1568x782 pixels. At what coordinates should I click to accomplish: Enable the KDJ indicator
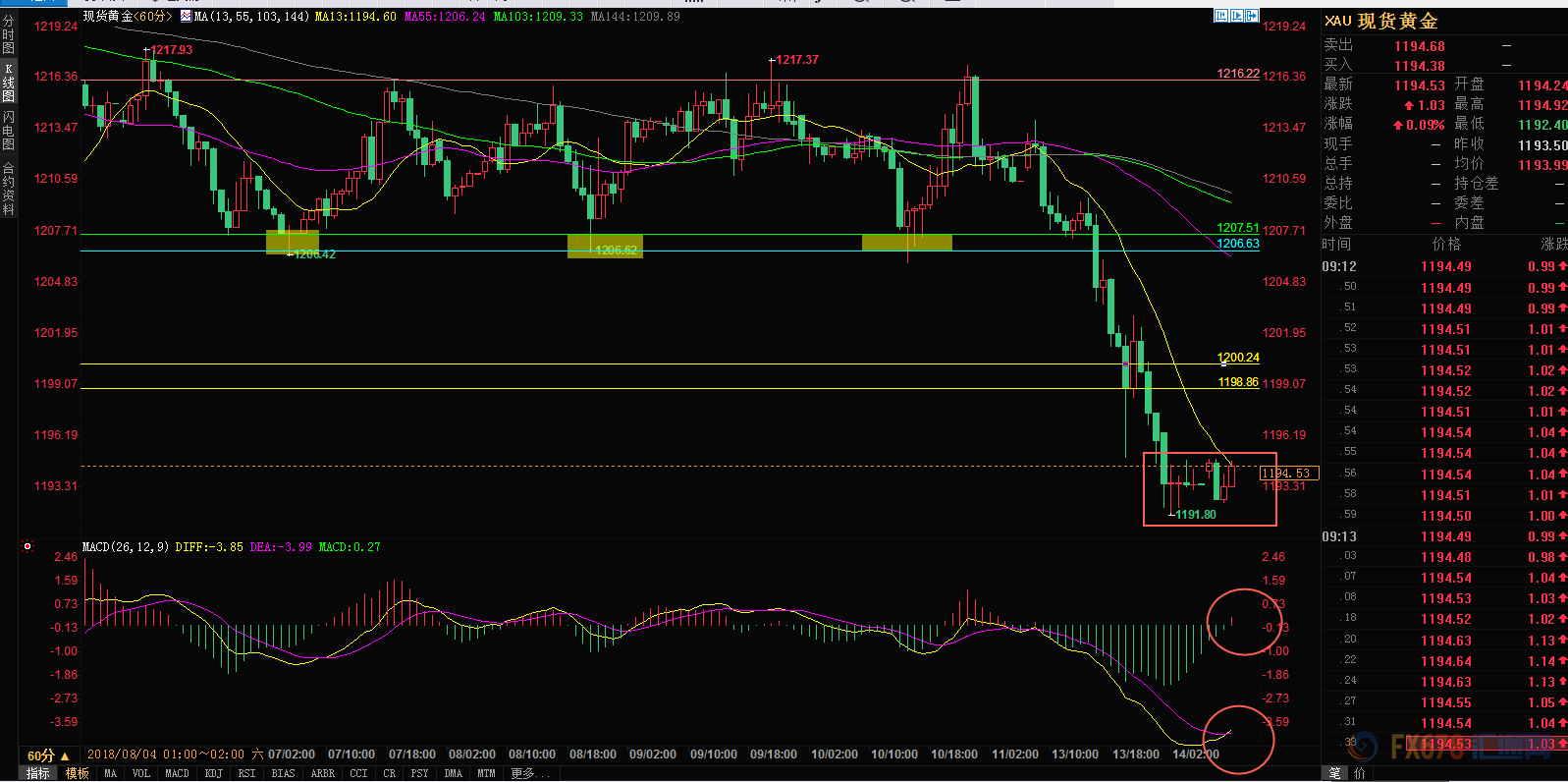pyautogui.click(x=213, y=774)
